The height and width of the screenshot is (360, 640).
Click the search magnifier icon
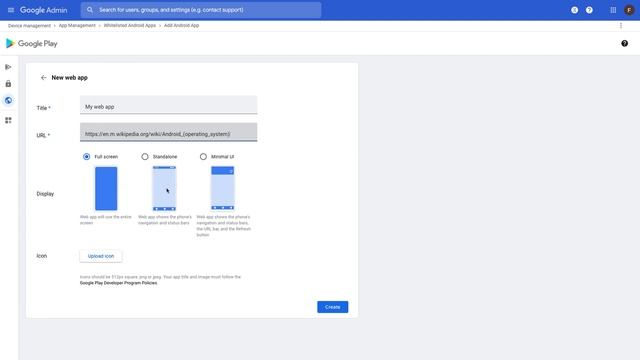point(90,10)
